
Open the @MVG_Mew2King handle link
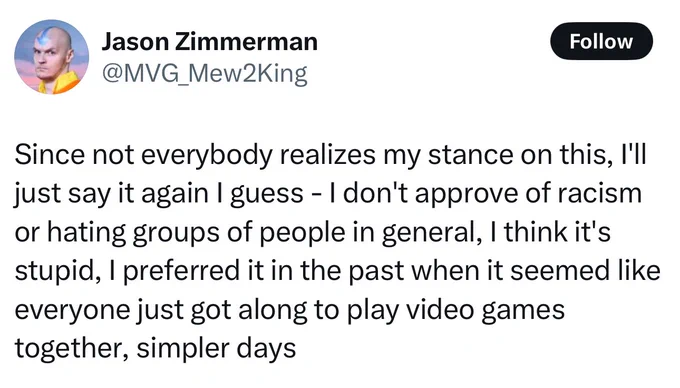click(205, 73)
